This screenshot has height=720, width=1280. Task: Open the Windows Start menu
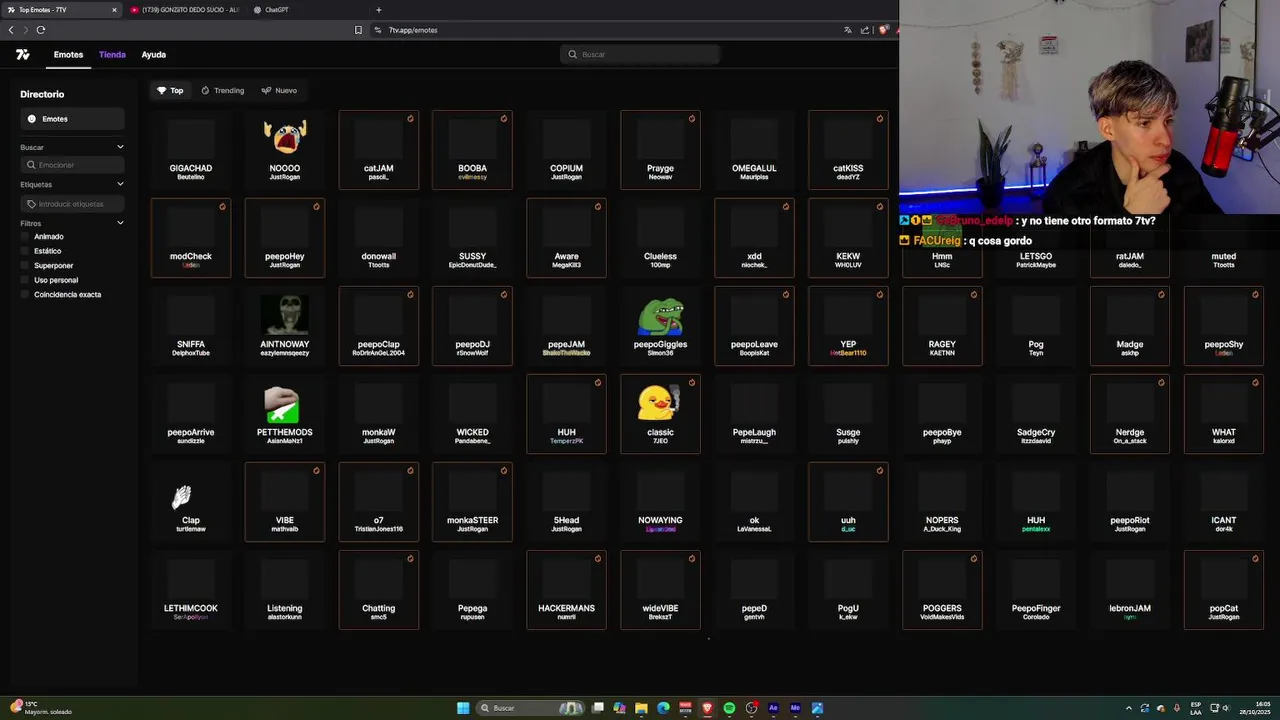[x=463, y=708]
